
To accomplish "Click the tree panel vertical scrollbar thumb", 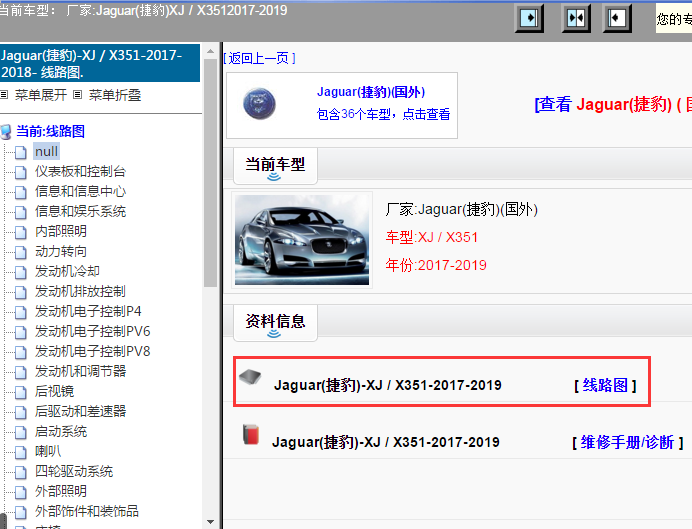I will [211, 173].
